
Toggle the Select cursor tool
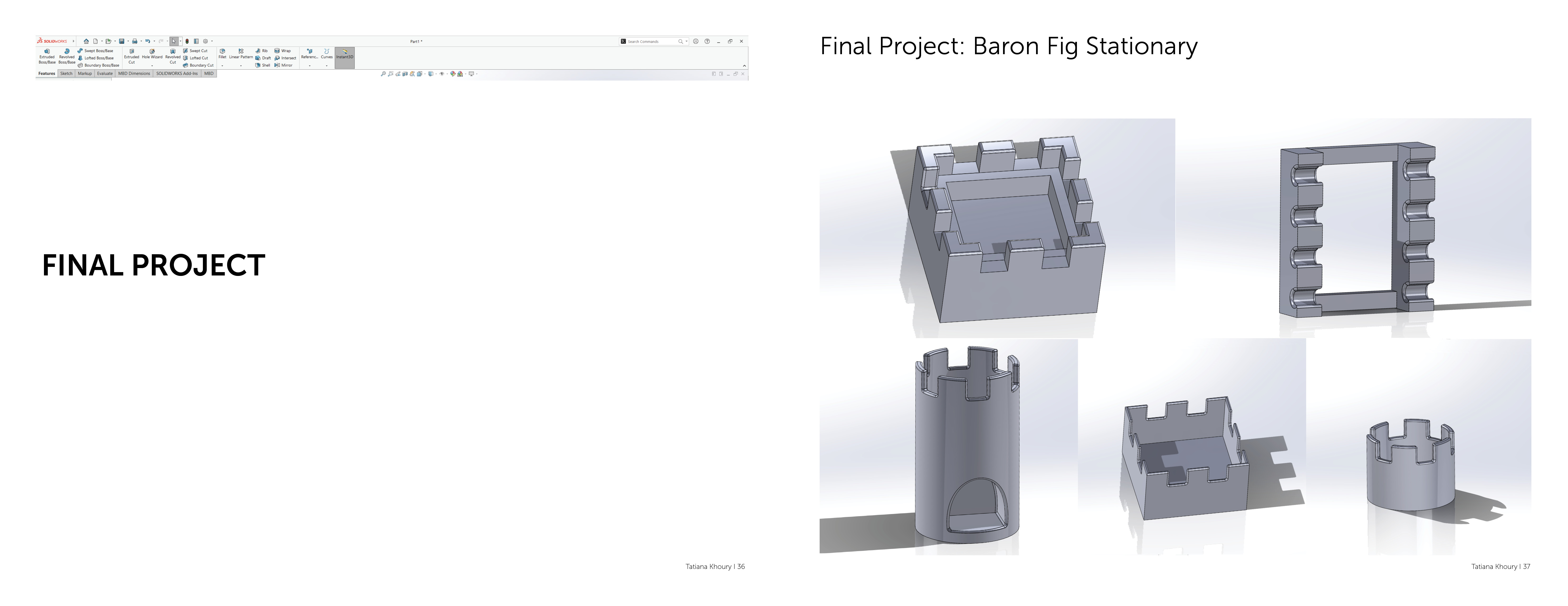174,41
